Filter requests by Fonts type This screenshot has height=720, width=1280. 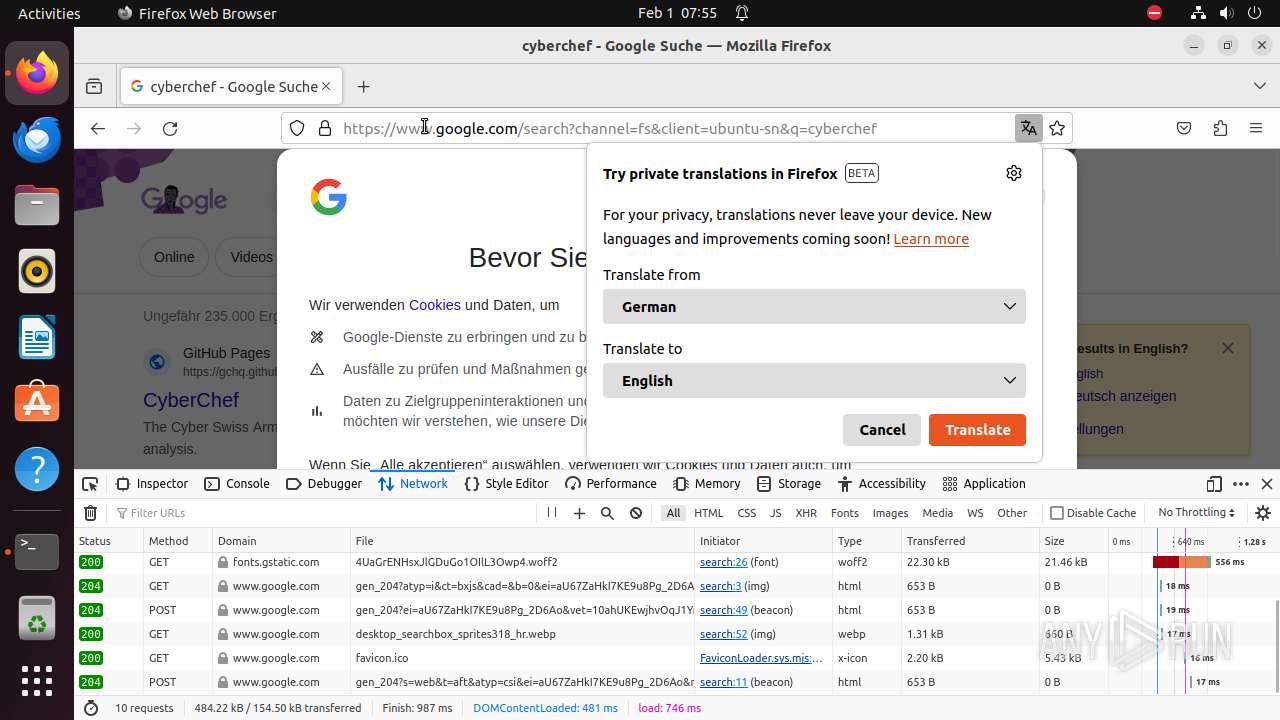pyautogui.click(x=845, y=513)
